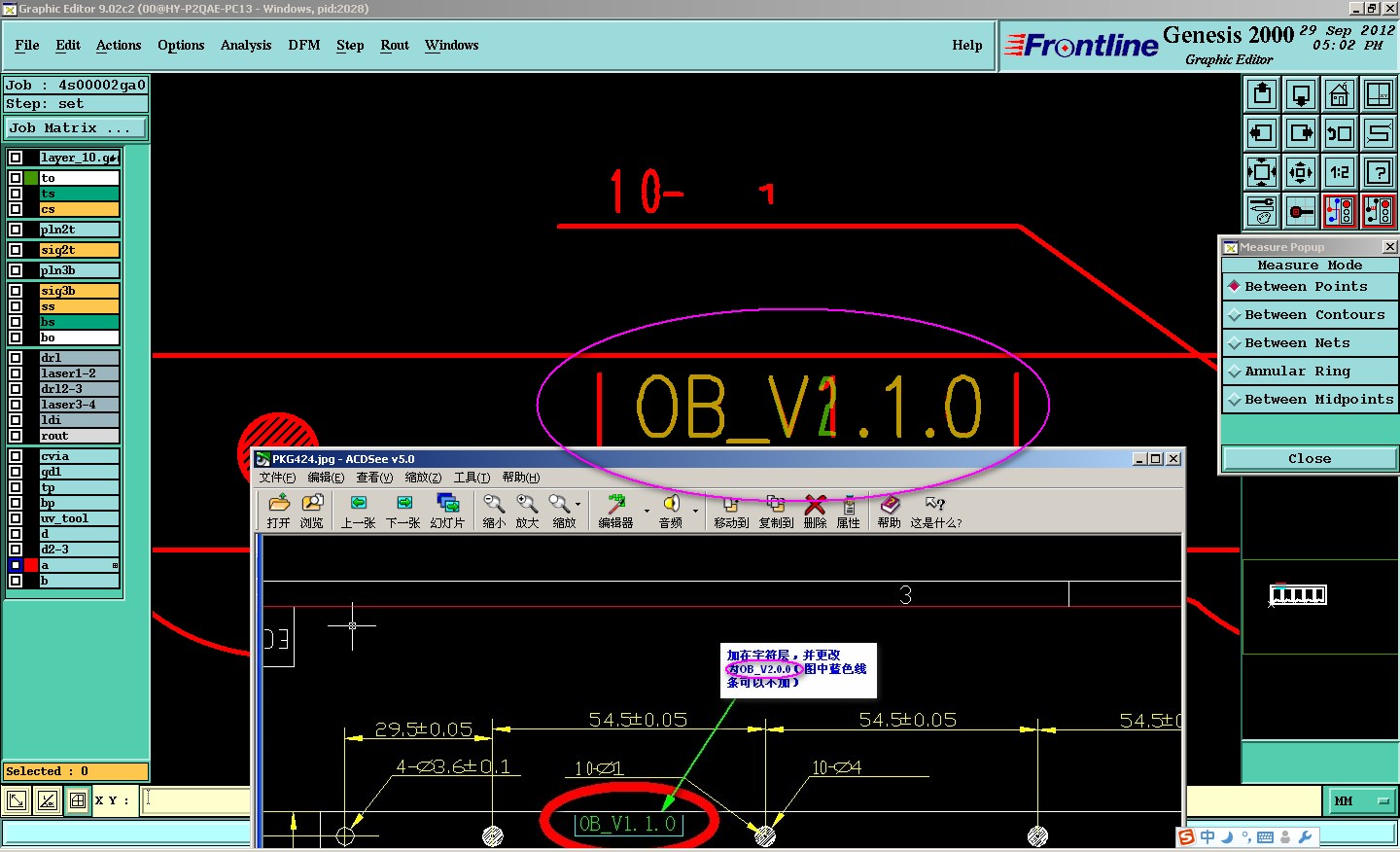Open ACDSee zoom (缩放) dropdown arrow
This screenshot has height=852, width=1400.
(x=577, y=505)
